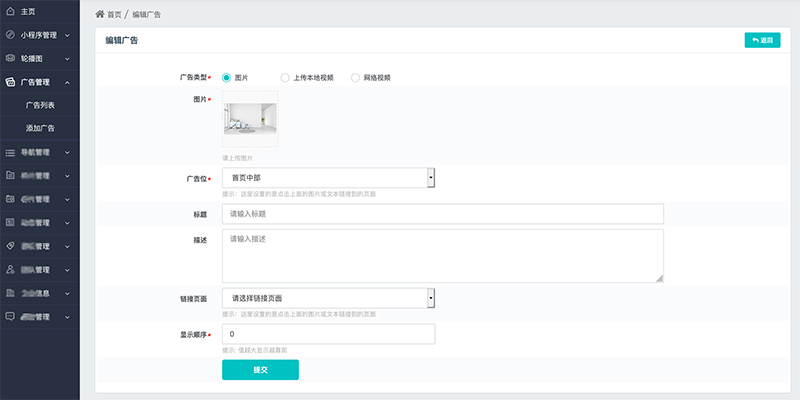Click the home icon in breadcrumb

click(x=100, y=15)
